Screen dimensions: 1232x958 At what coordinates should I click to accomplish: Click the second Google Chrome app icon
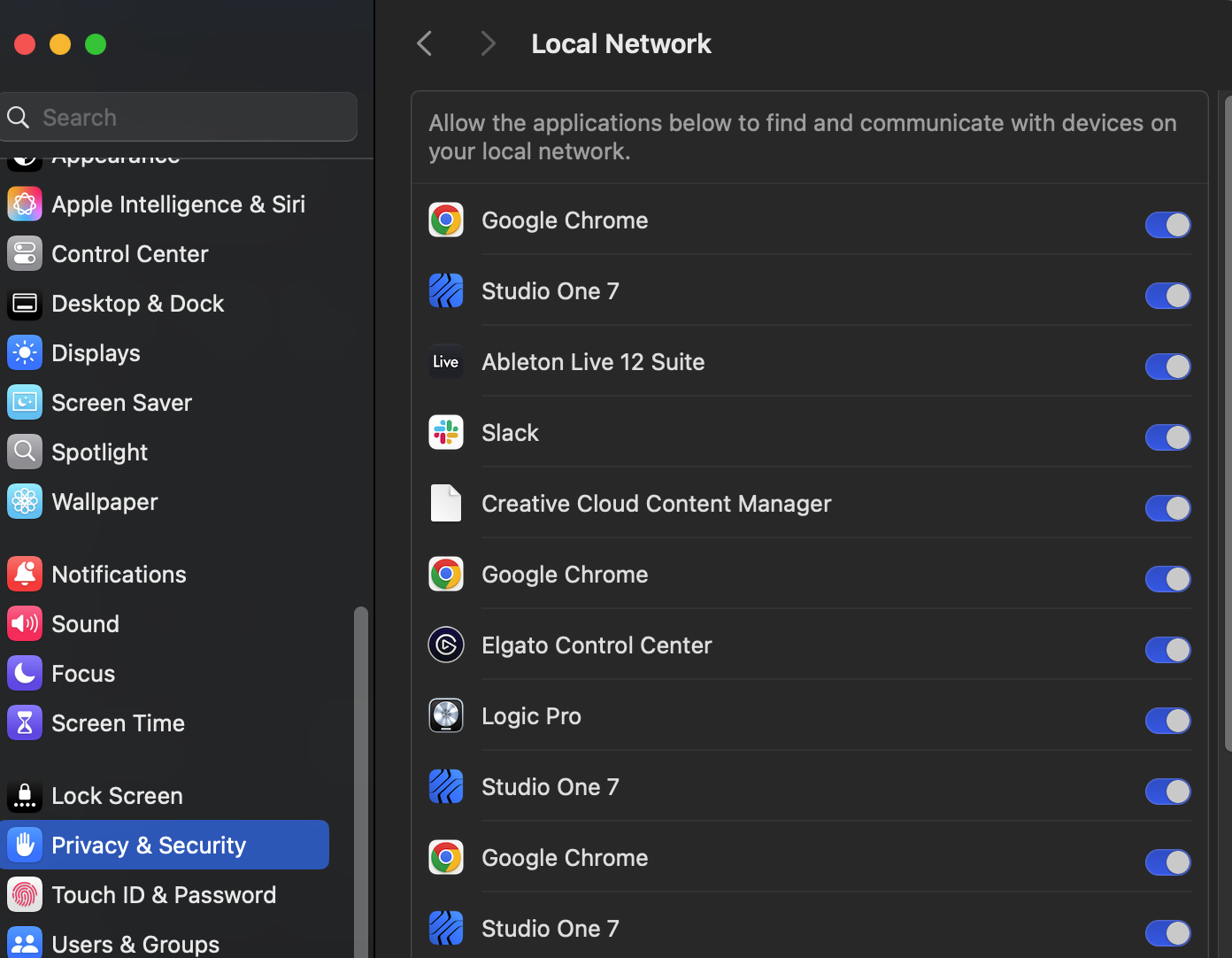pyautogui.click(x=446, y=574)
